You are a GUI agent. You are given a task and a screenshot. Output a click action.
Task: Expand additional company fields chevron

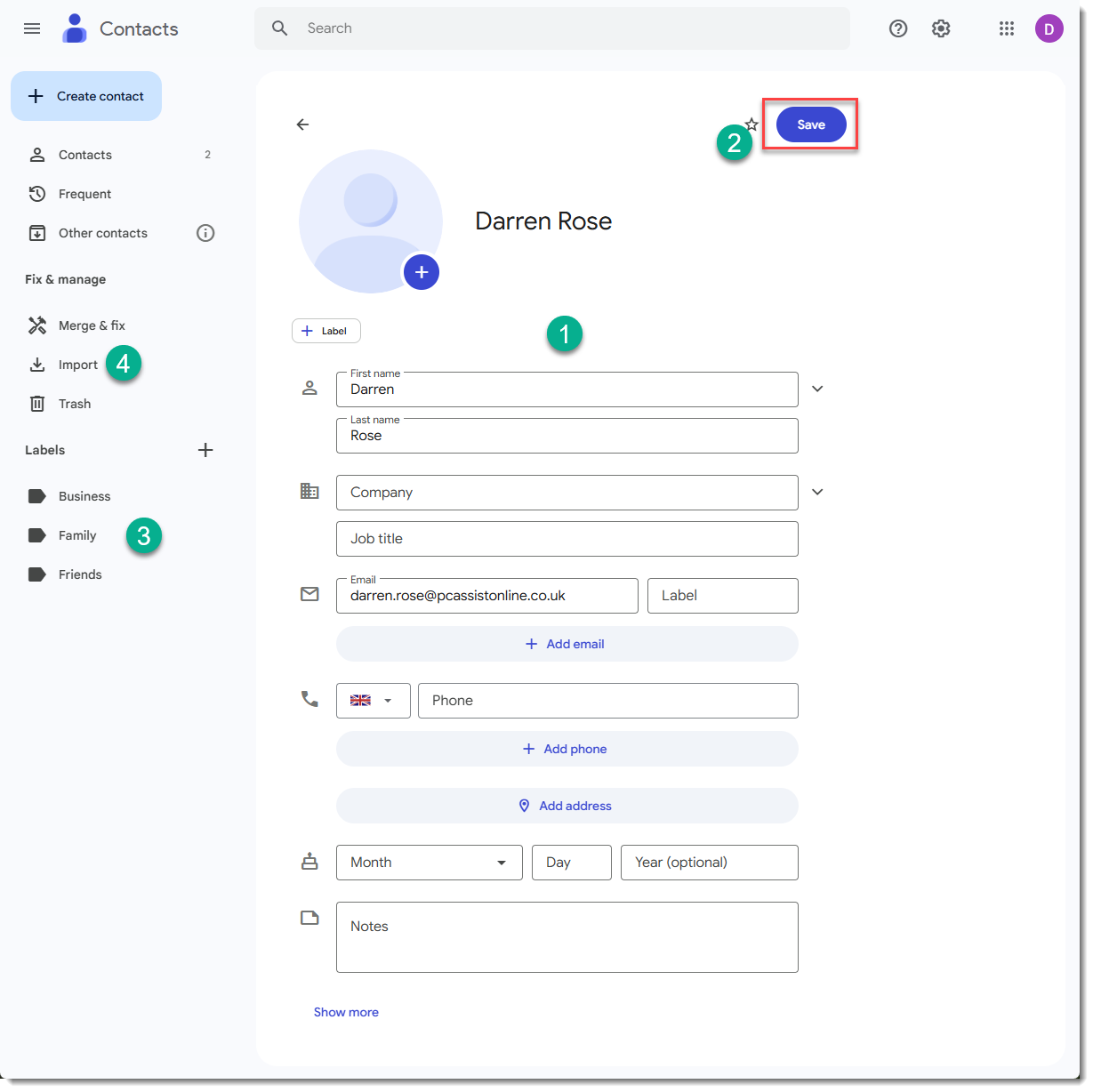tap(817, 492)
